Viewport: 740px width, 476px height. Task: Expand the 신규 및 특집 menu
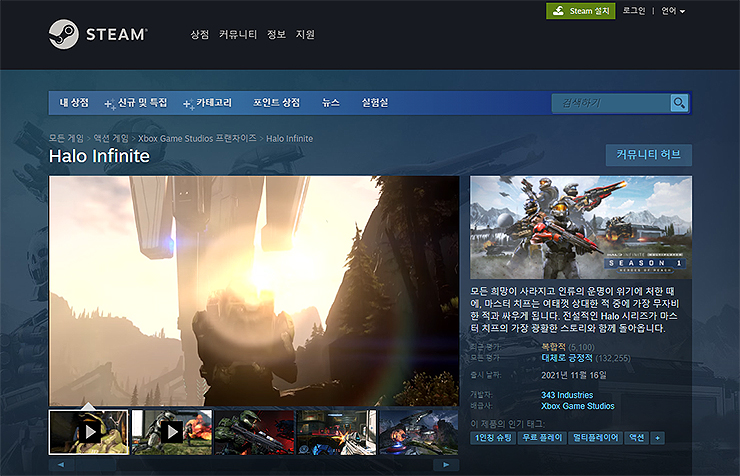[136, 103]
